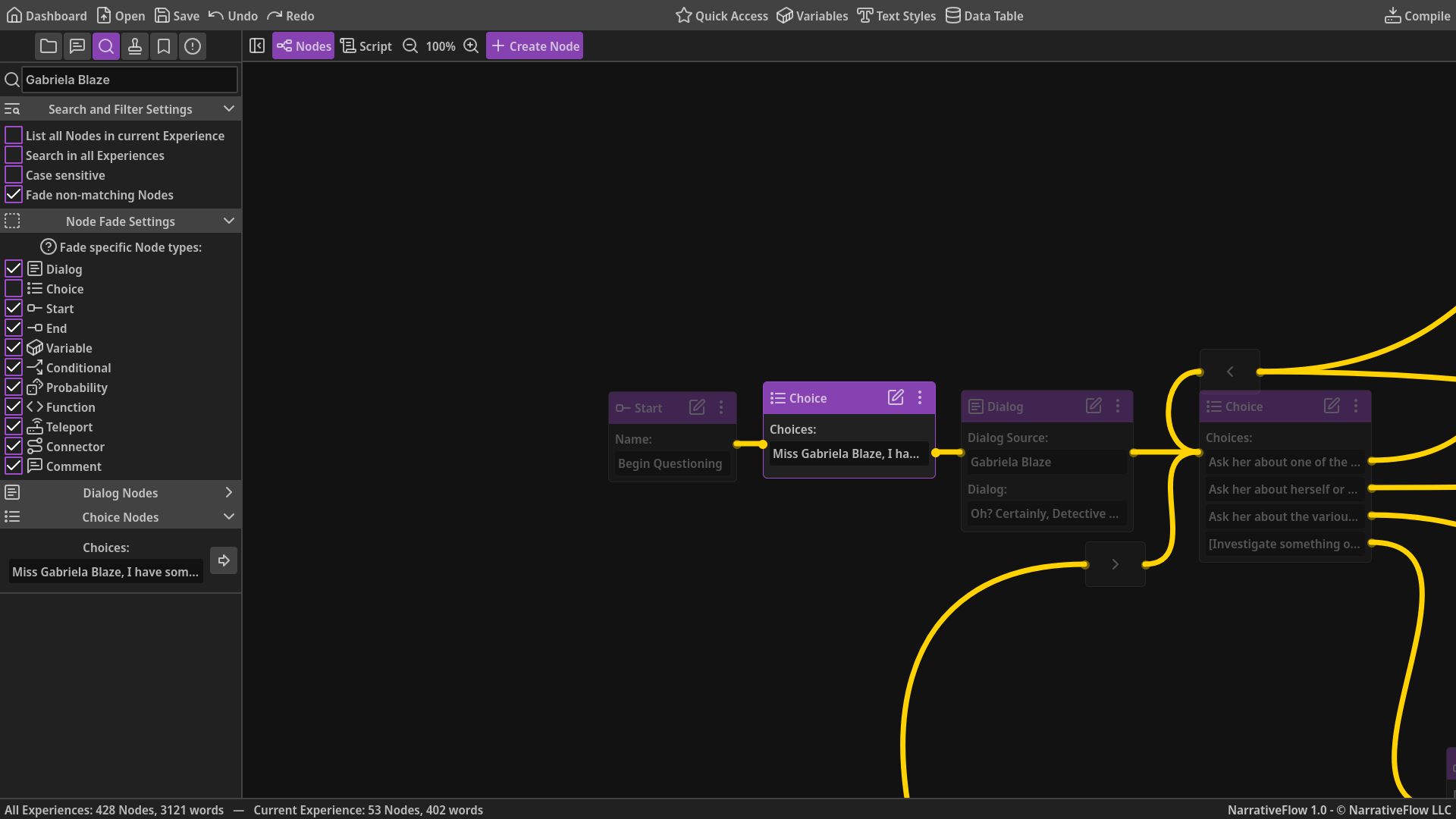Viewport: 1456px width, 819px height.
Task: Enable List all Nodes in current Experience
Action: tap(14, 136)
